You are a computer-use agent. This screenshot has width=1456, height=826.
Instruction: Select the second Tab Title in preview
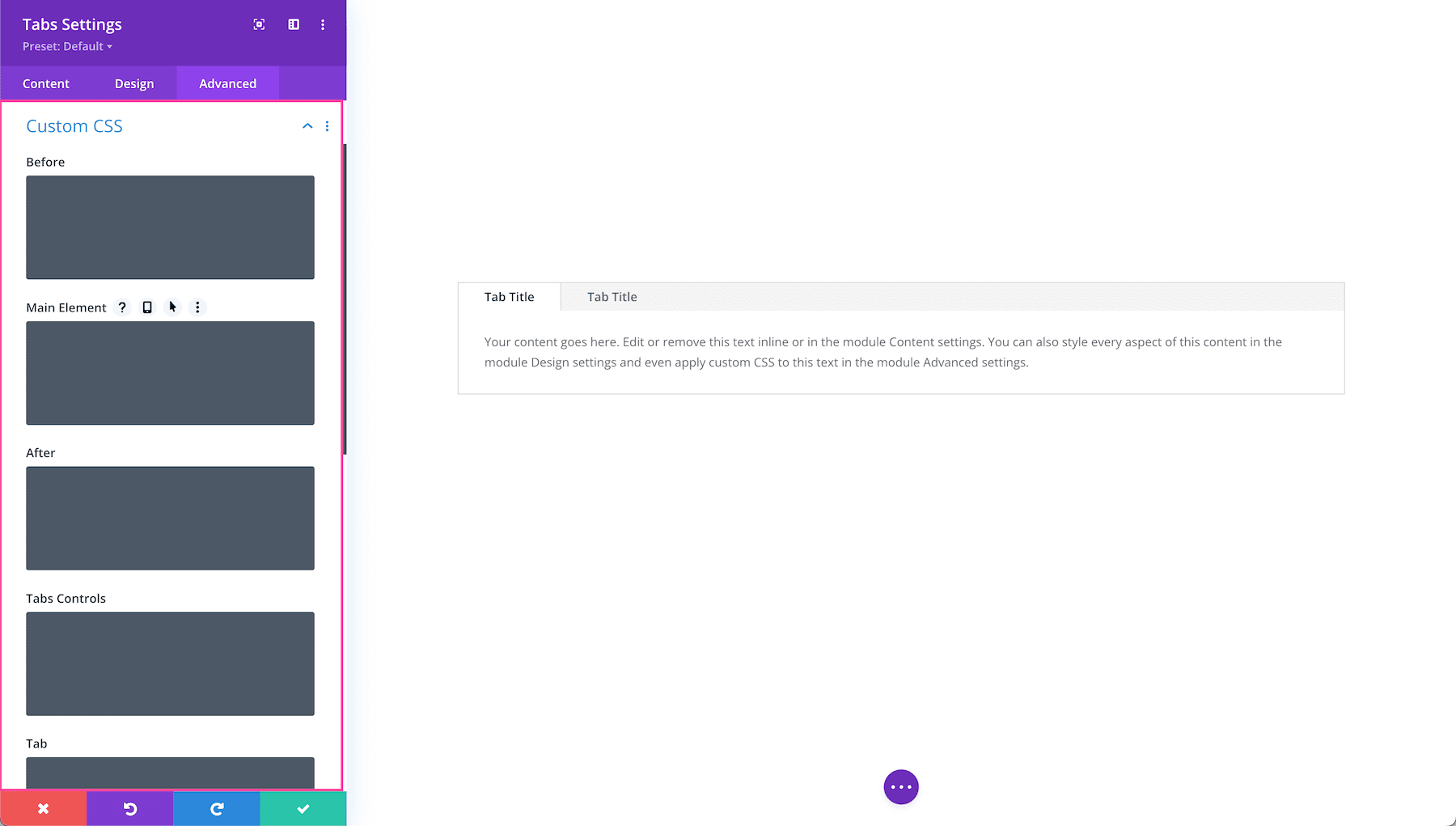coord(612,297)
